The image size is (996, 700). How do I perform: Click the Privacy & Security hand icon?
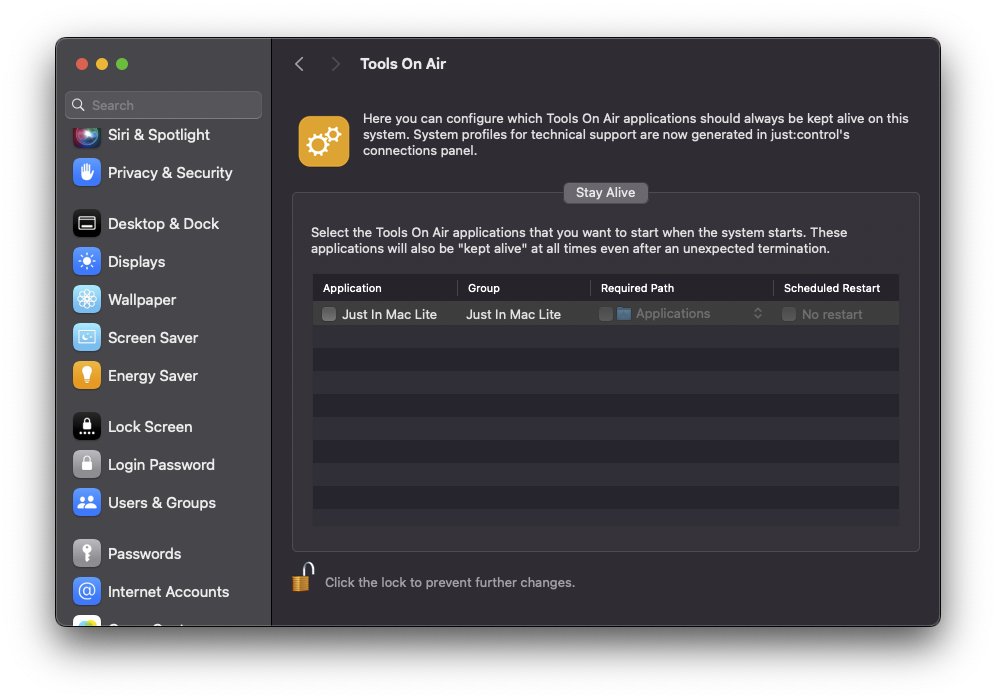click(87, 173)
